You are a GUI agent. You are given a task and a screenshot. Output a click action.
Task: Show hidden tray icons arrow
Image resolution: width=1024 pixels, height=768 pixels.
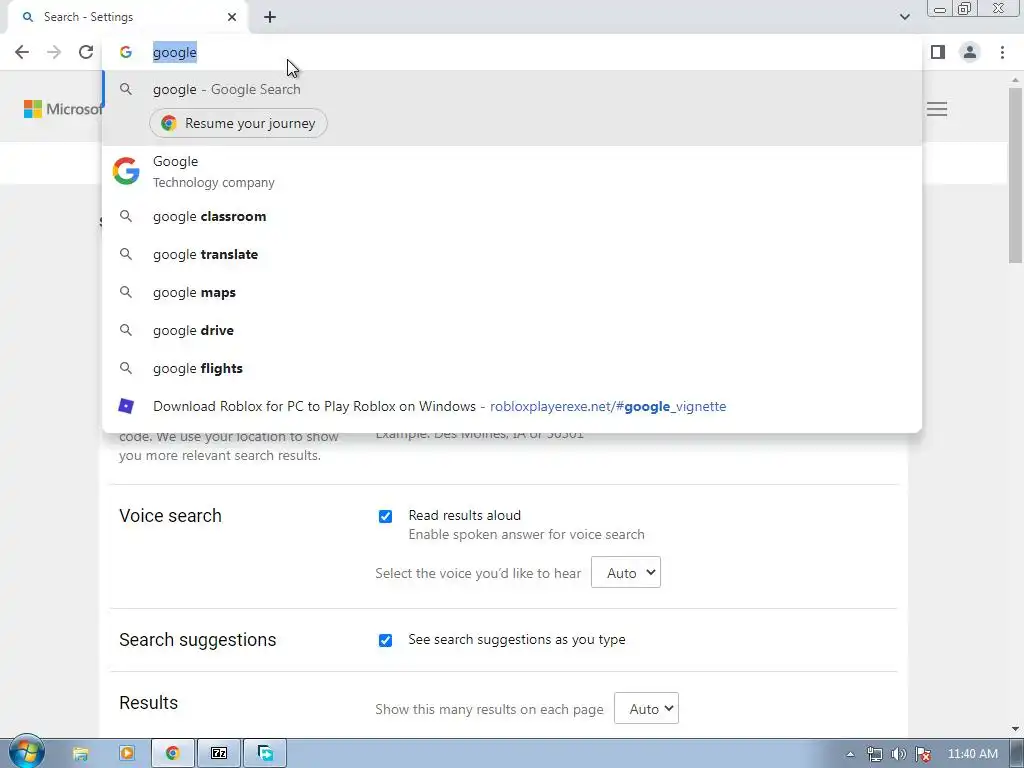tap(850, 754)
